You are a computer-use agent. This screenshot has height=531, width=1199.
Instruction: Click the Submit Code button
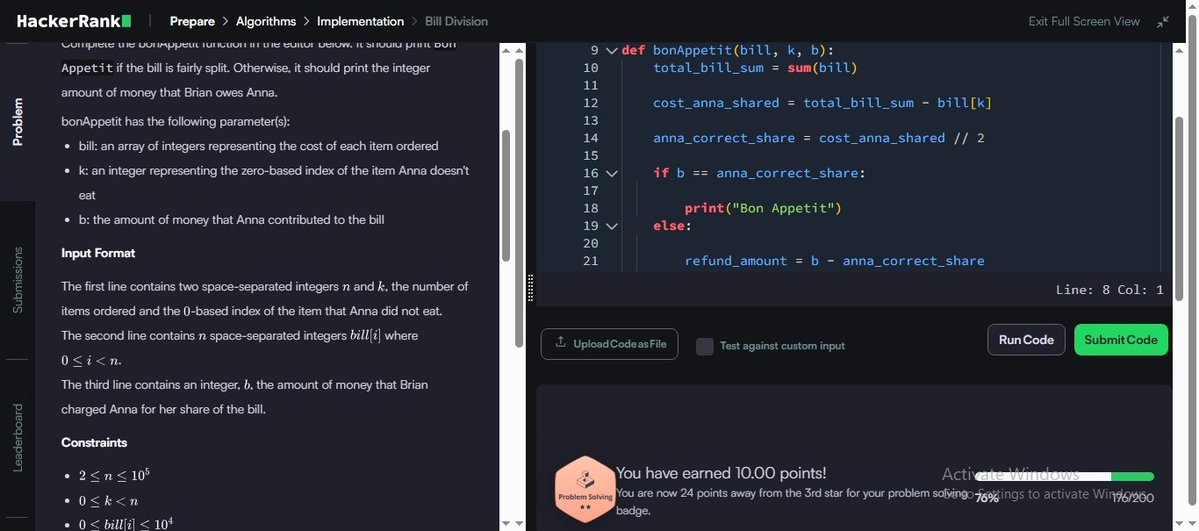(1121, 340)
